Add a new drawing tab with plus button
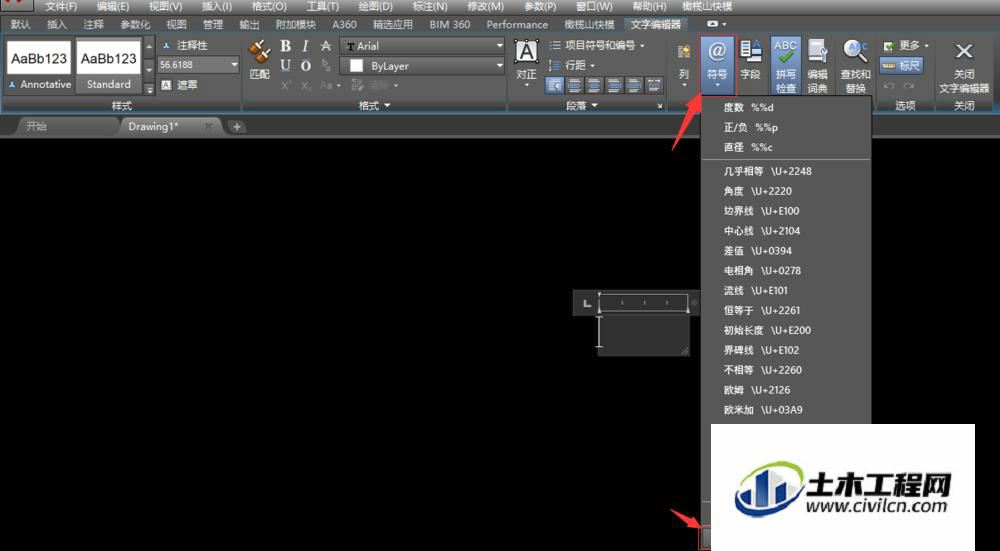Image resolution: width=1000 pixels, height=551 pixels. coord(237,126)
